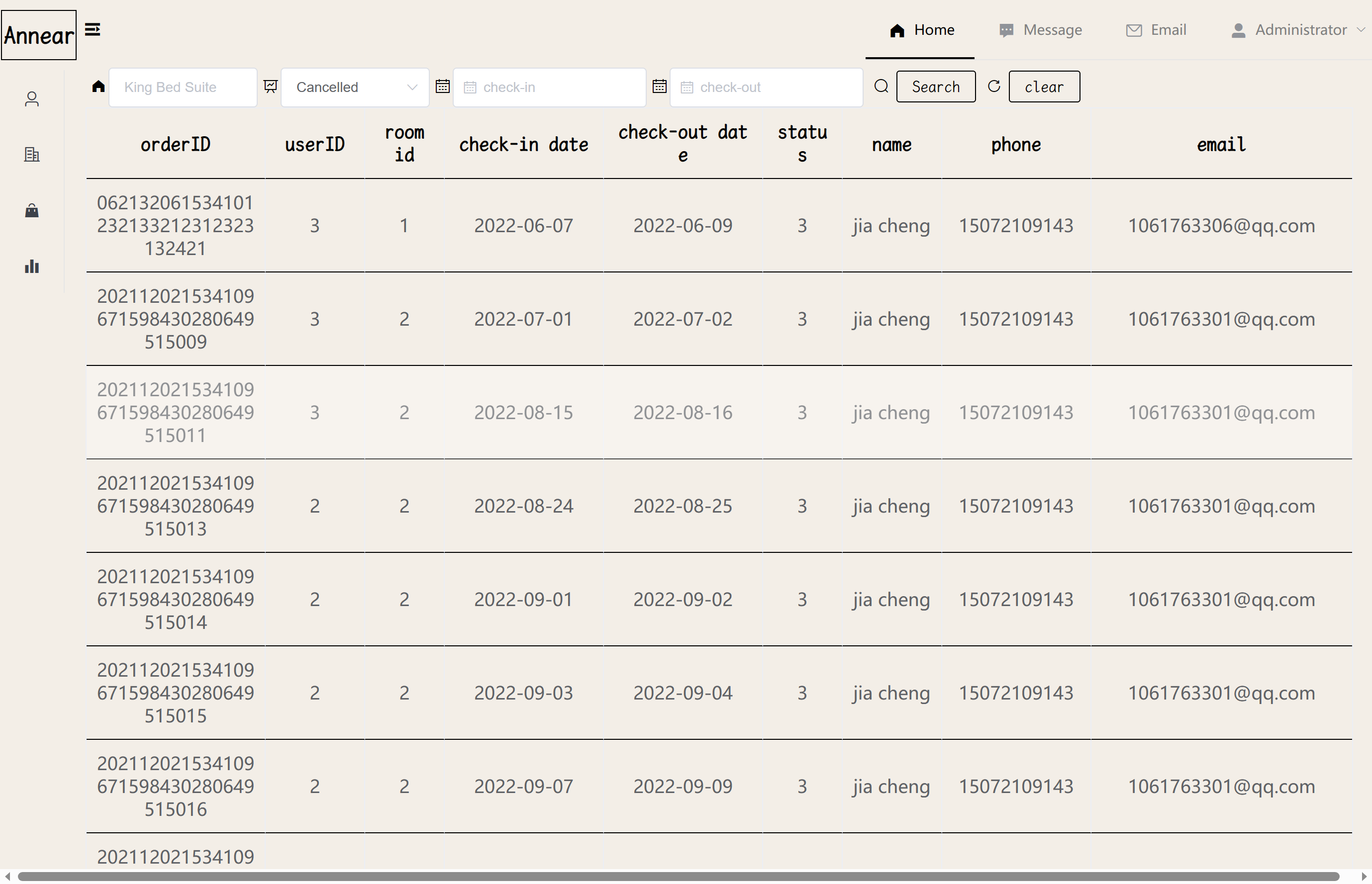This screenshot has width=1372, height=884.
Task: Click check-in date 2022-09-03
Action: (x=523, y=693)
